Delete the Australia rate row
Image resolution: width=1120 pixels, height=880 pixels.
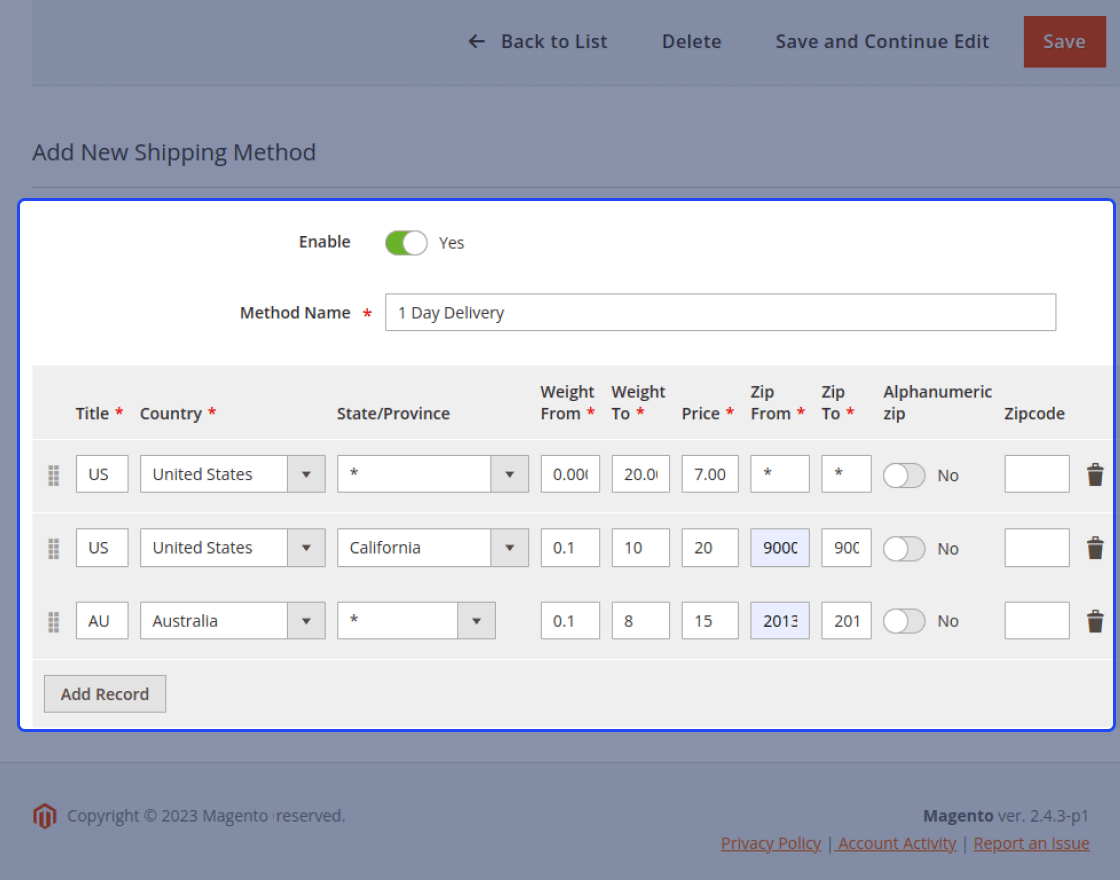[x=1094, y=621]
